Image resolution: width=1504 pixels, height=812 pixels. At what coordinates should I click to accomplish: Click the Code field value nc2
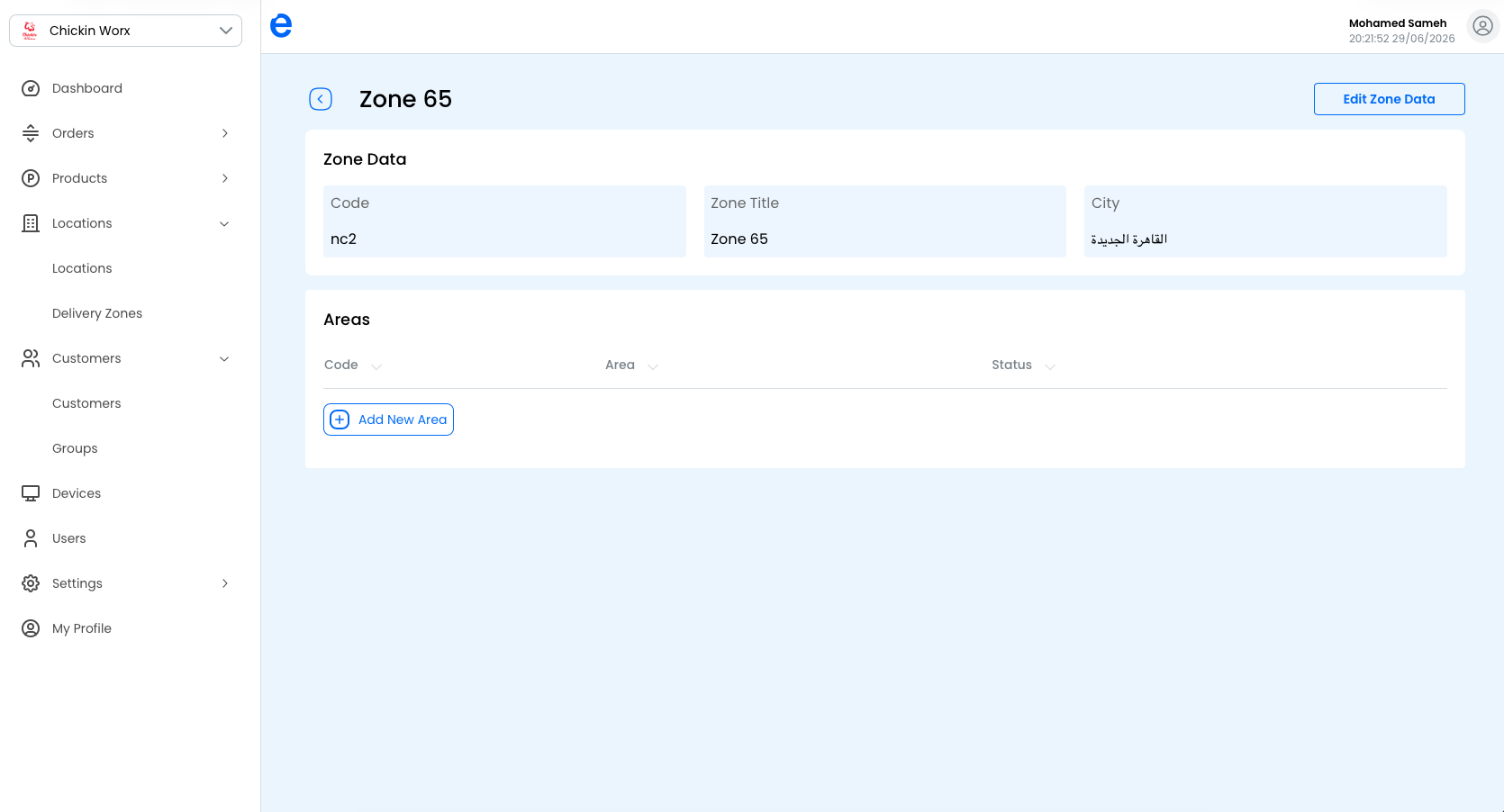point(343,239)
